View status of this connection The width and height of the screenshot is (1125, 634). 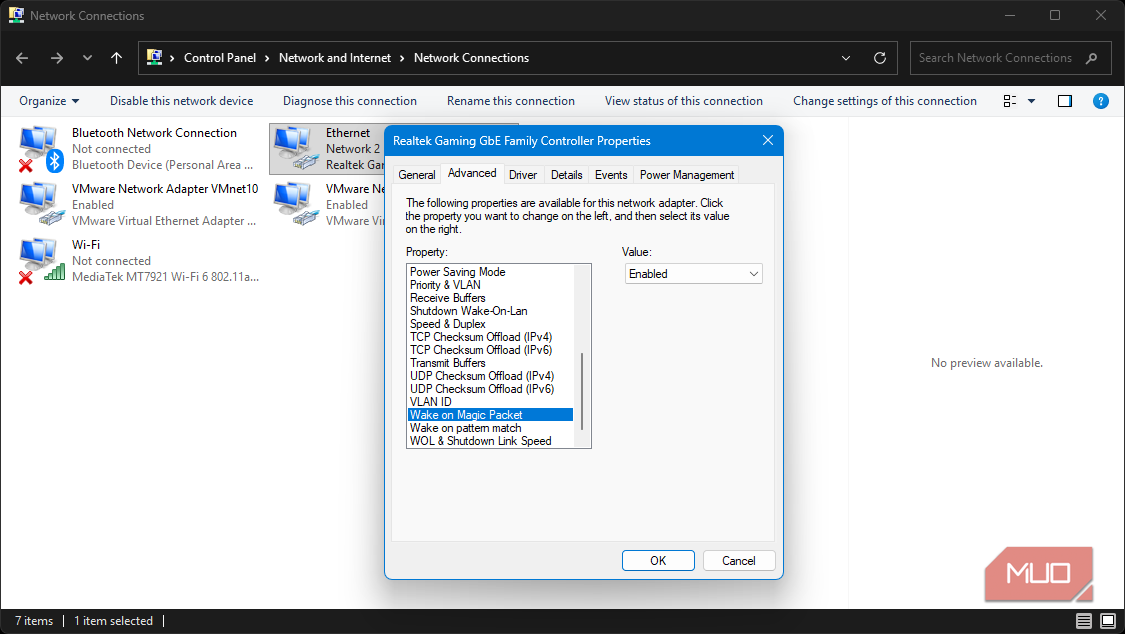[x=684, y=101]
